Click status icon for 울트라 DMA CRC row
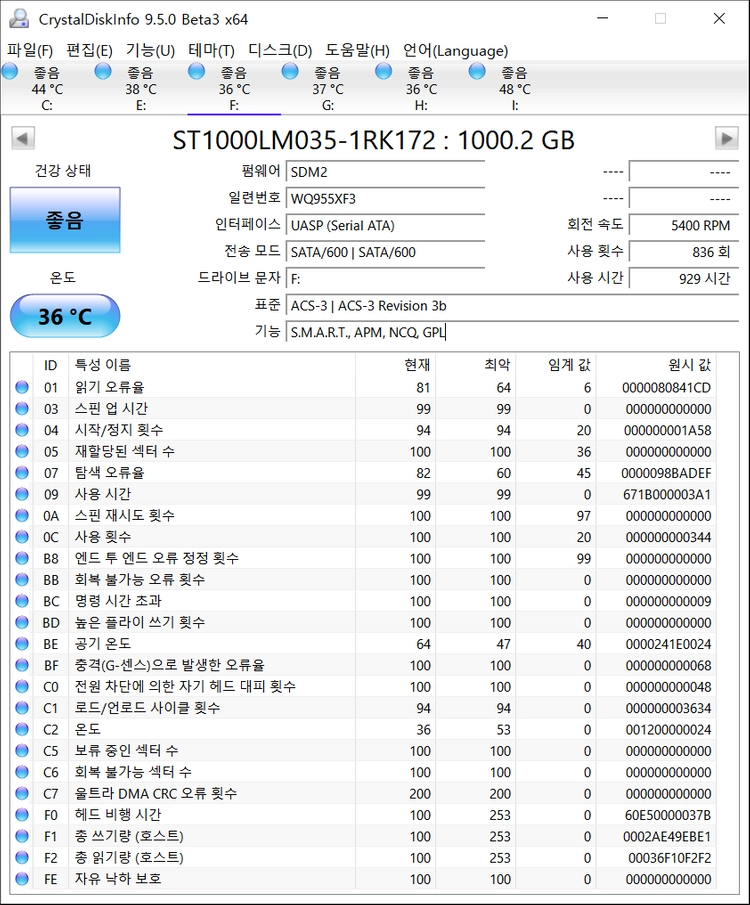This screenshot has width=750, height=905. [22, 793]
